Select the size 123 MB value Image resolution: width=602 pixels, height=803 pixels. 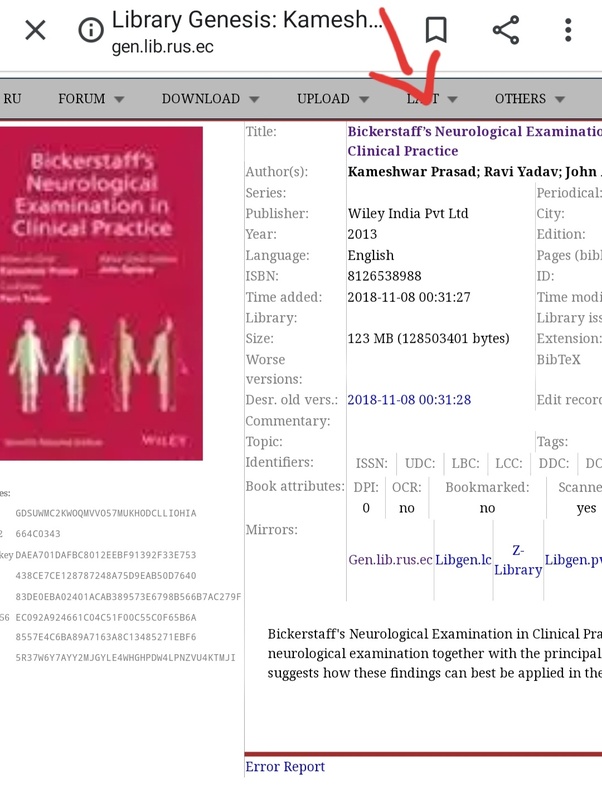[x=428, y=339]
